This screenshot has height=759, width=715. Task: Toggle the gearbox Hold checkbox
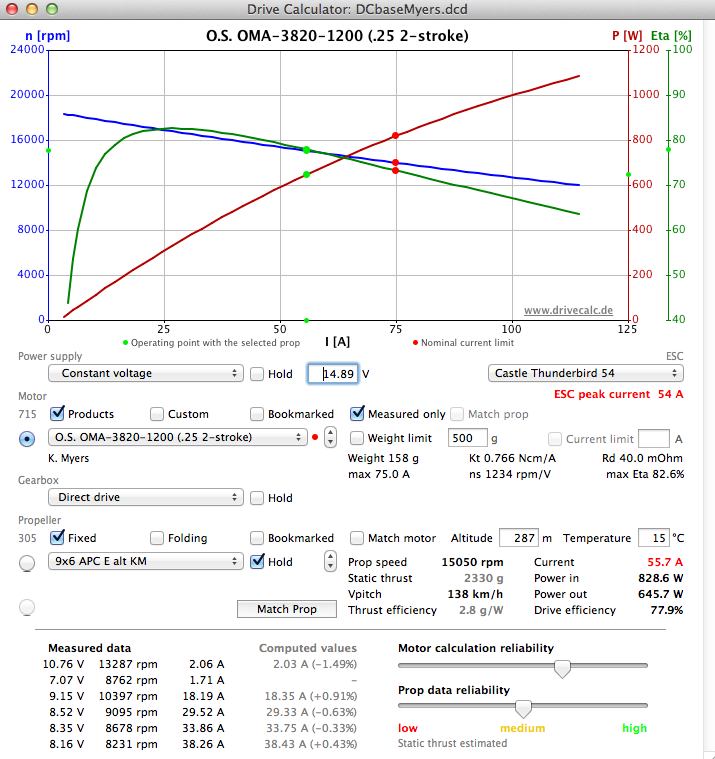tap(257, 498)
